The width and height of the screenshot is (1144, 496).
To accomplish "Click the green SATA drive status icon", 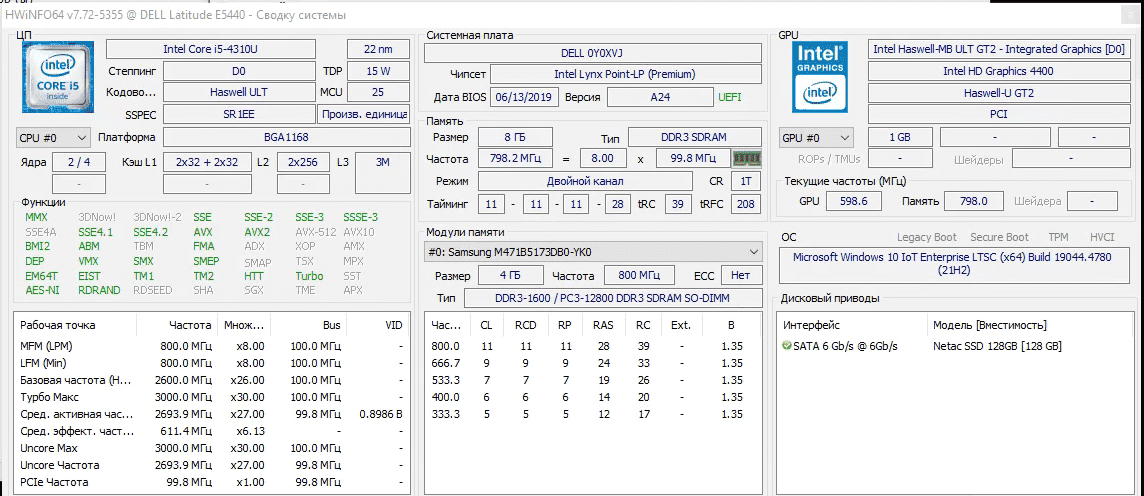I will pyautogui.click(x=788, y=346).
